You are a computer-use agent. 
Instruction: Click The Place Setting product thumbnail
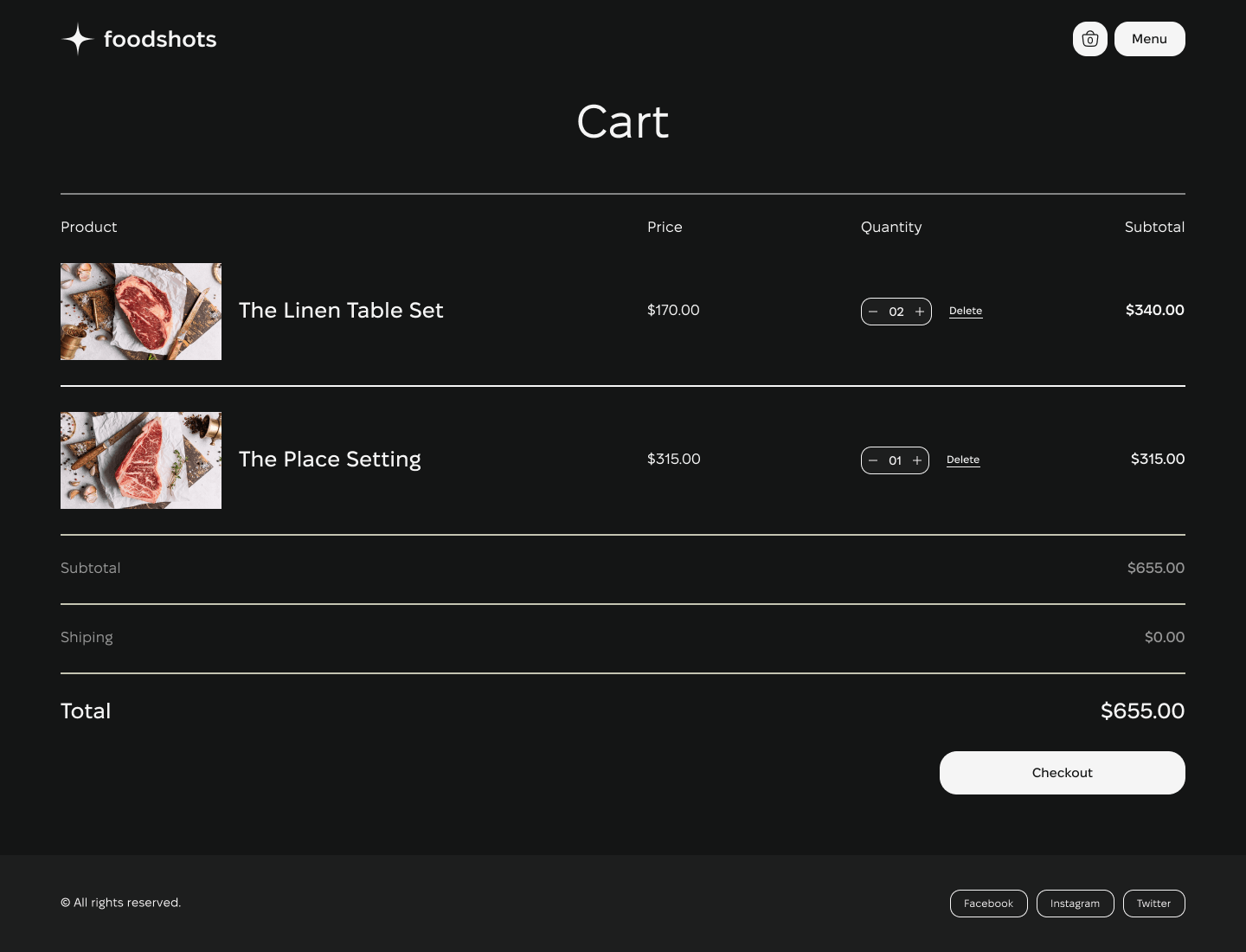[x=141, y=460]
